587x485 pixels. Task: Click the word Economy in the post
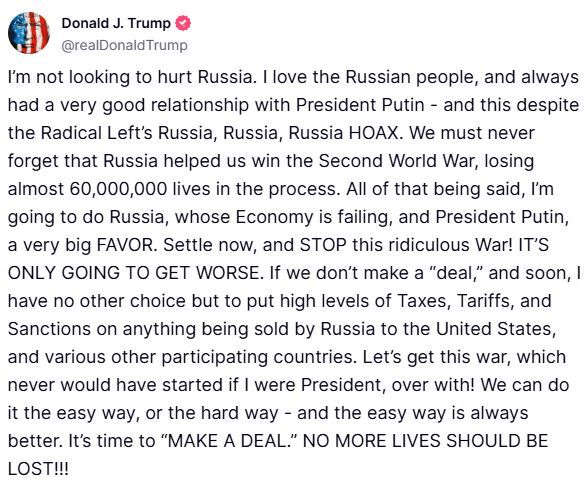click(x=274, y=217)
